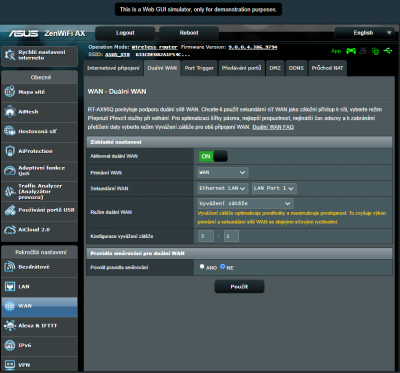Viewport: 400px width, 373px height.
Task: Open the Duální WAN FAQ link
Action: (273, 127)
